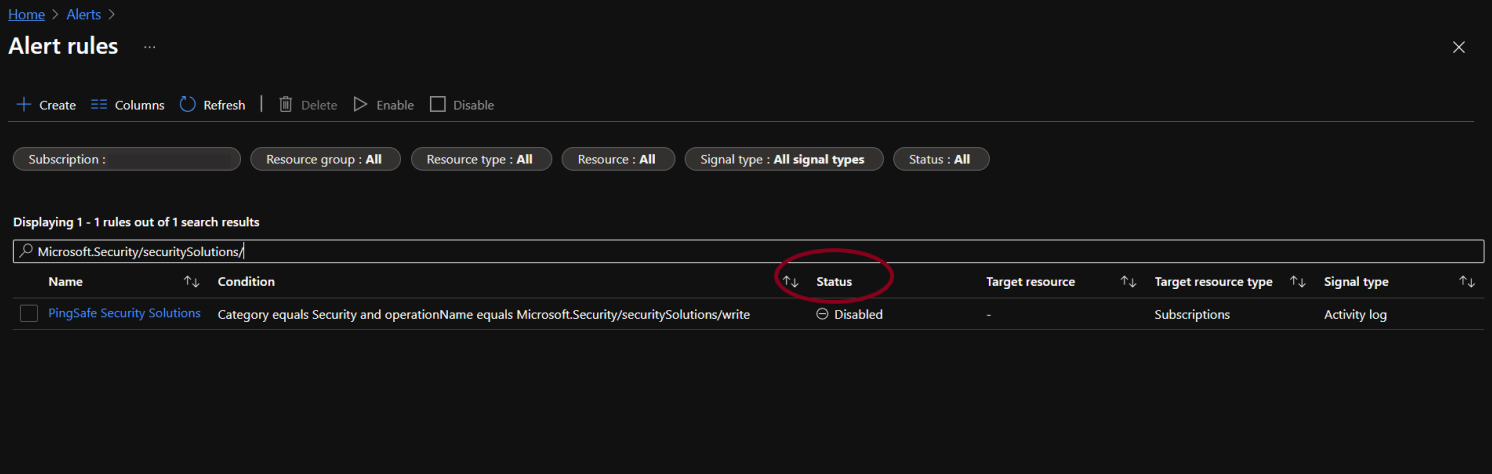Image resolution: width=1492 pixels, height=474 pixels.
Task: Click the Status column header
Action: (x=834, y=282)
